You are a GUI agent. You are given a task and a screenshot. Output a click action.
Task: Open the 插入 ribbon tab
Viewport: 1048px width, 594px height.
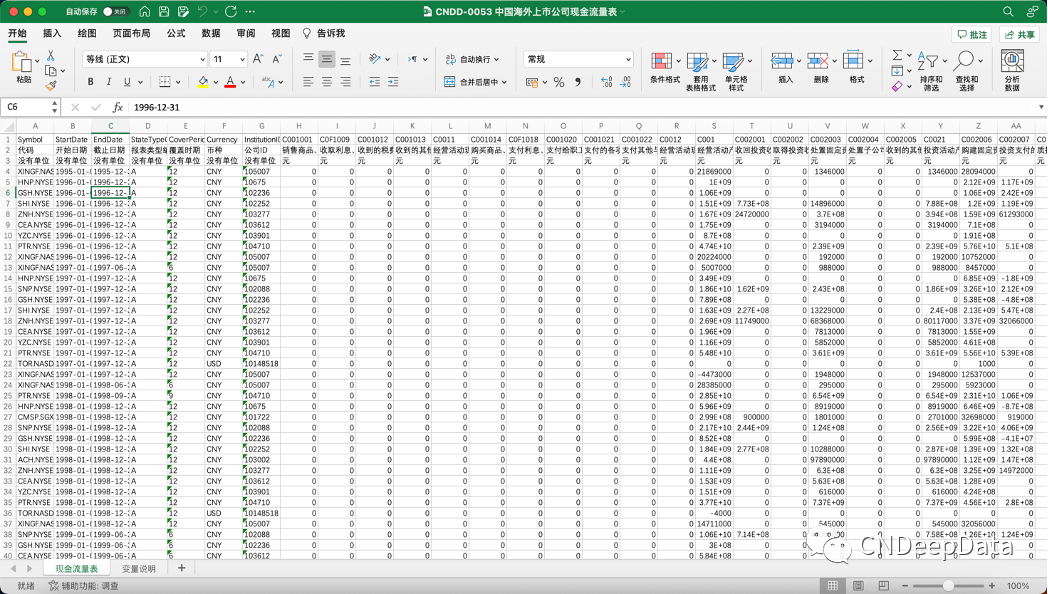click(x=52, y=33)
